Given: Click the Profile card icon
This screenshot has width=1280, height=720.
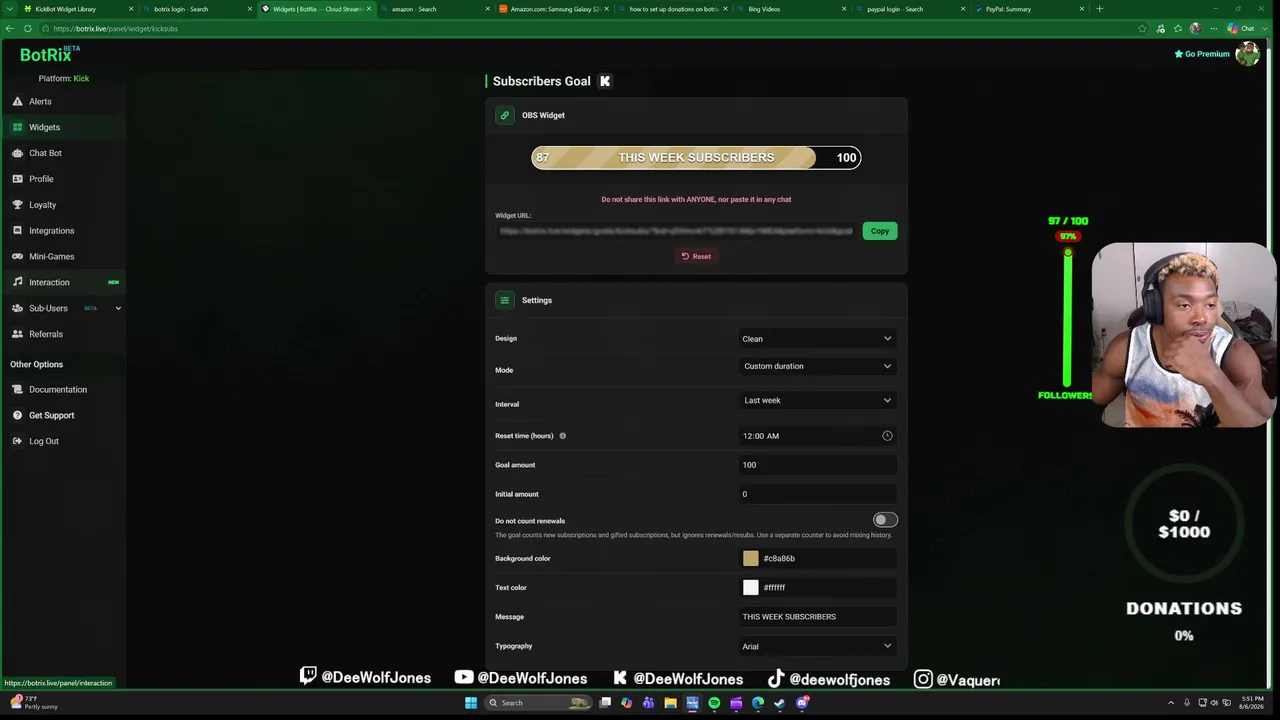Looking at the screenshot, I should 18,179.
